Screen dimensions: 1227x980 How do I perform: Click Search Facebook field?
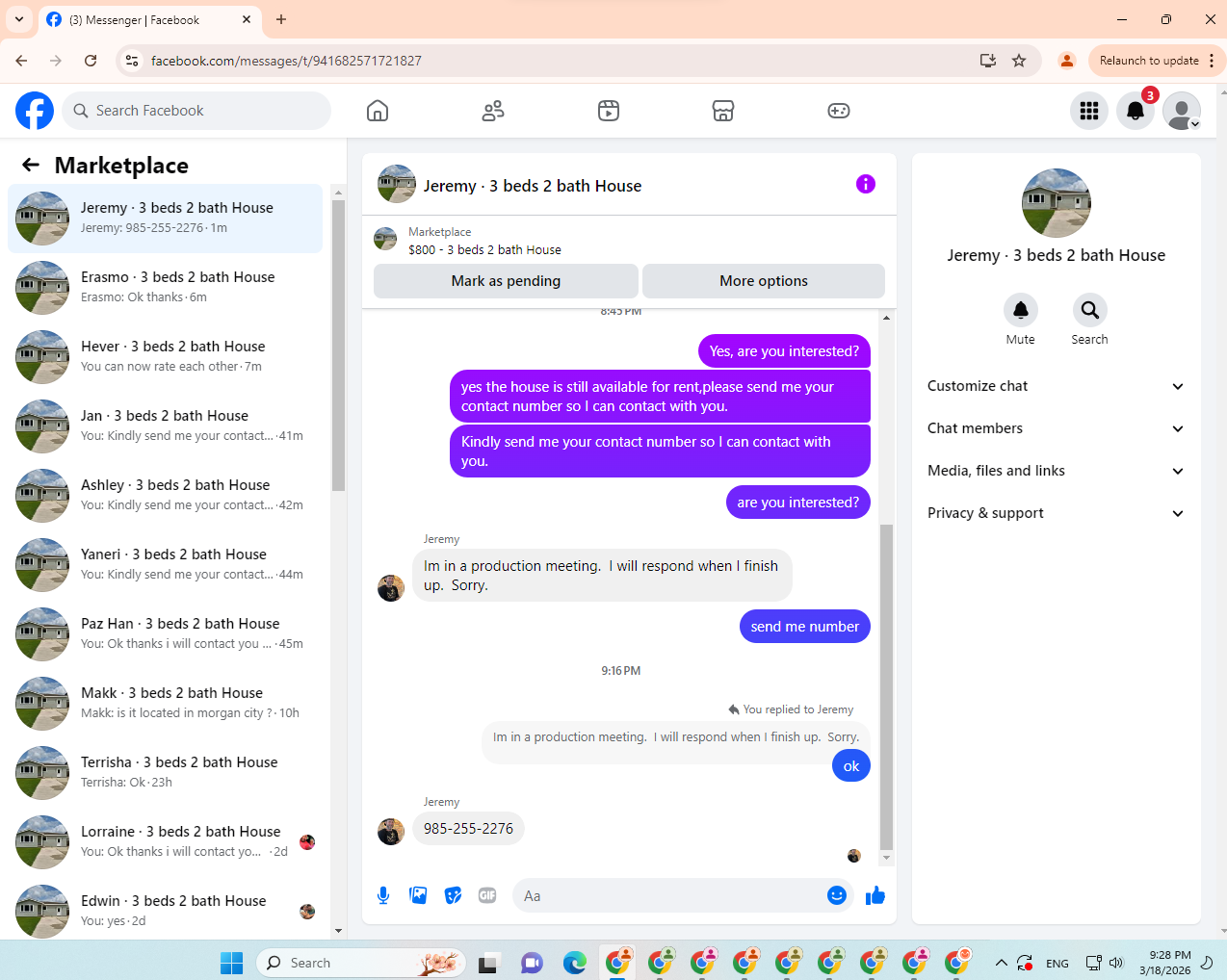(196, 111)
